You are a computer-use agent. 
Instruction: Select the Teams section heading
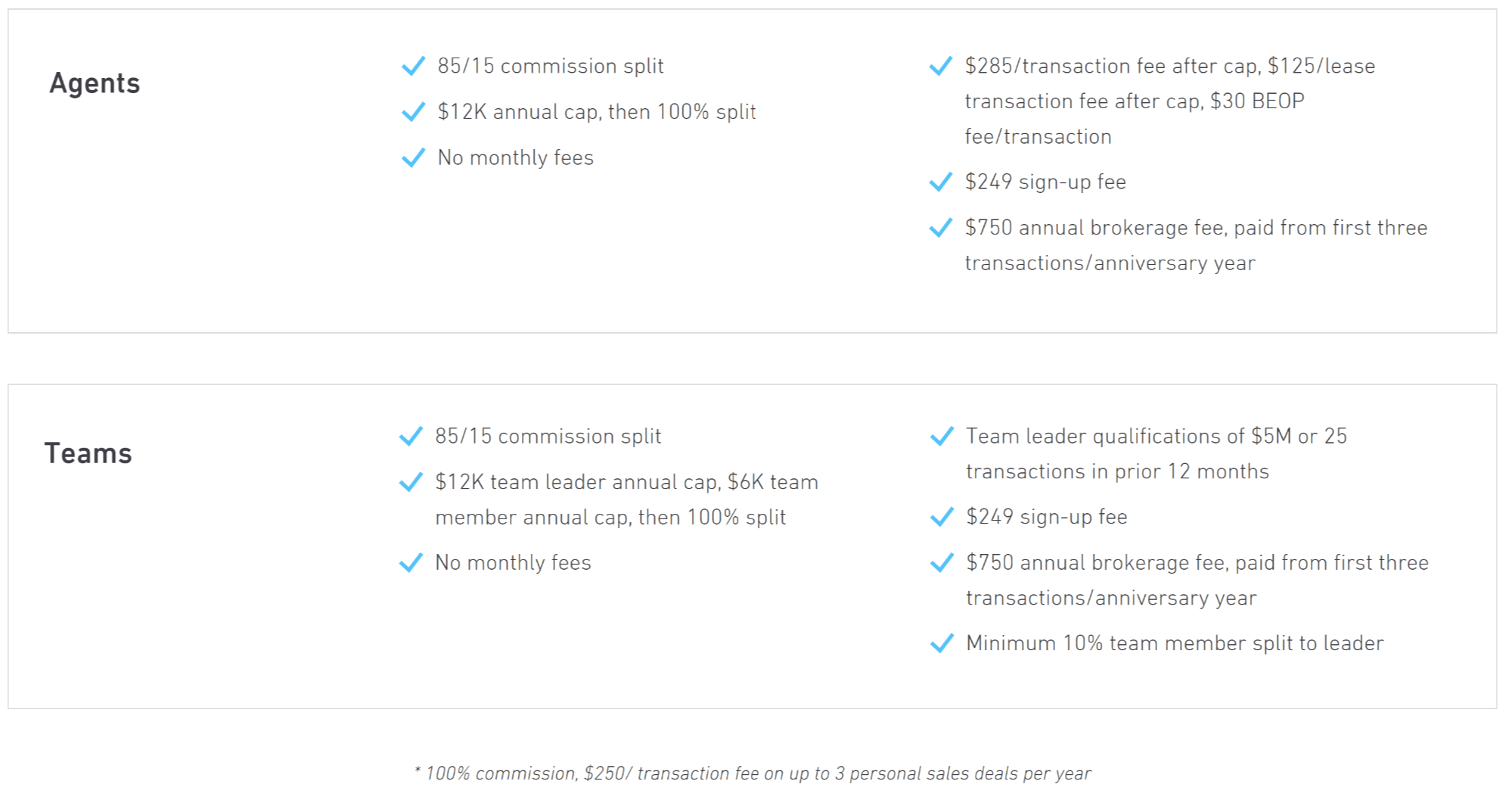tap(88, 453)
